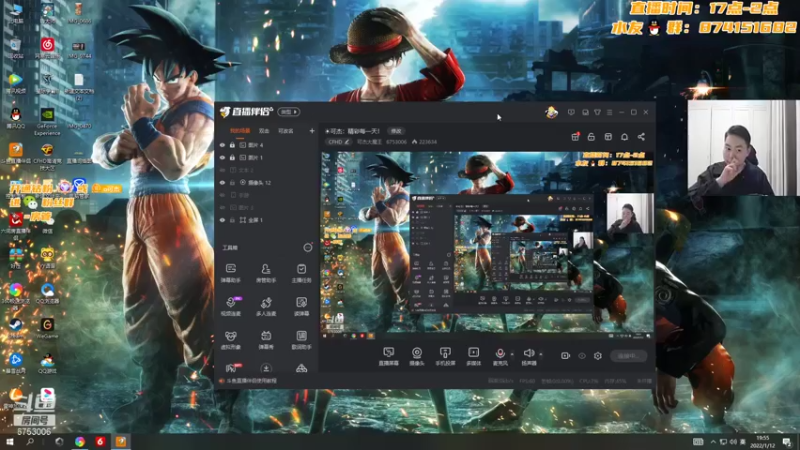Toggle visibility of 图片 1 layer

pyautogui.click(x=222, y=158)
